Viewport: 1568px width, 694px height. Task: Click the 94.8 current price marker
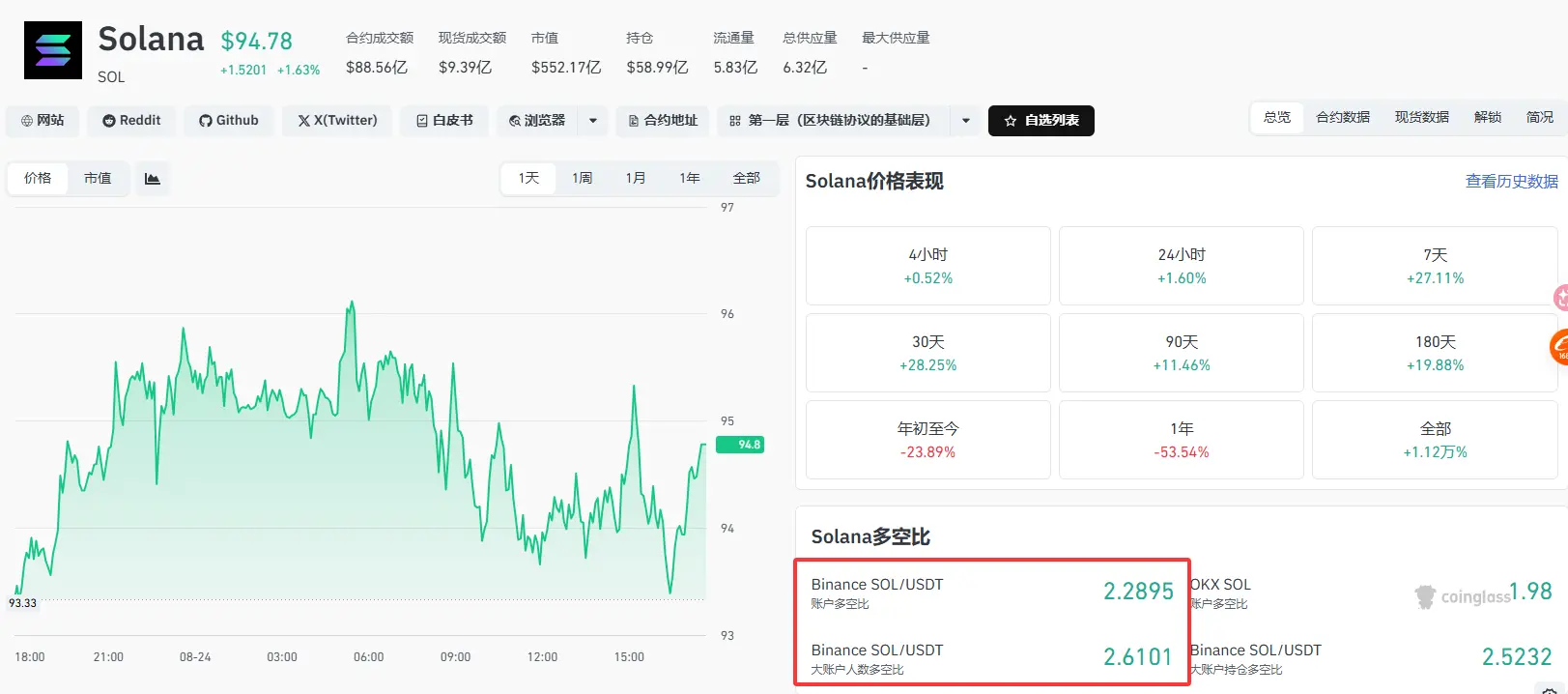tap(740, 445)
